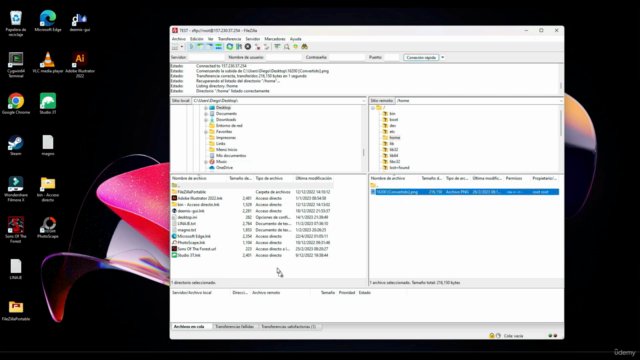Select the boot folder in the remote tree
The height and width of the screenshot is (360, 640).
(x=393, y=120)
